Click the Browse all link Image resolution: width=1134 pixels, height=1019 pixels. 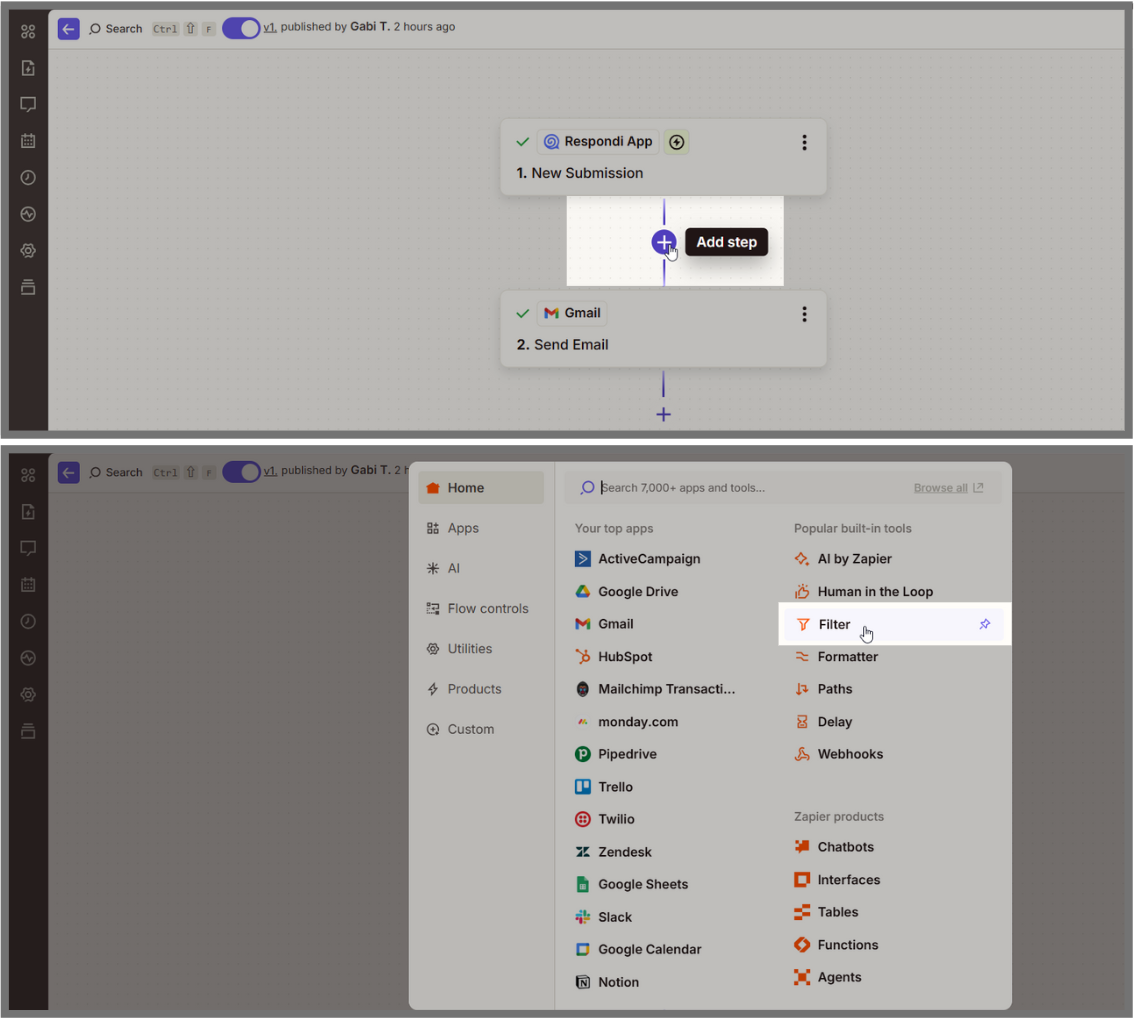[948, 488]
